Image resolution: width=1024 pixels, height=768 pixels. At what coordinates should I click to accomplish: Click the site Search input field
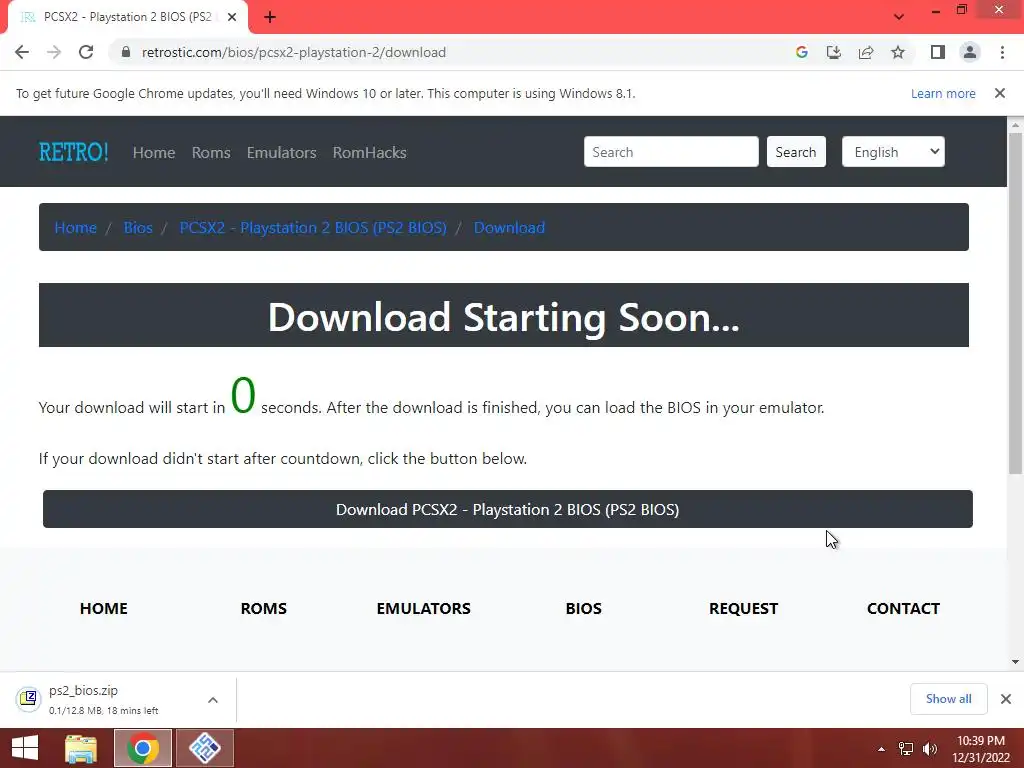(x=671, y=152)
